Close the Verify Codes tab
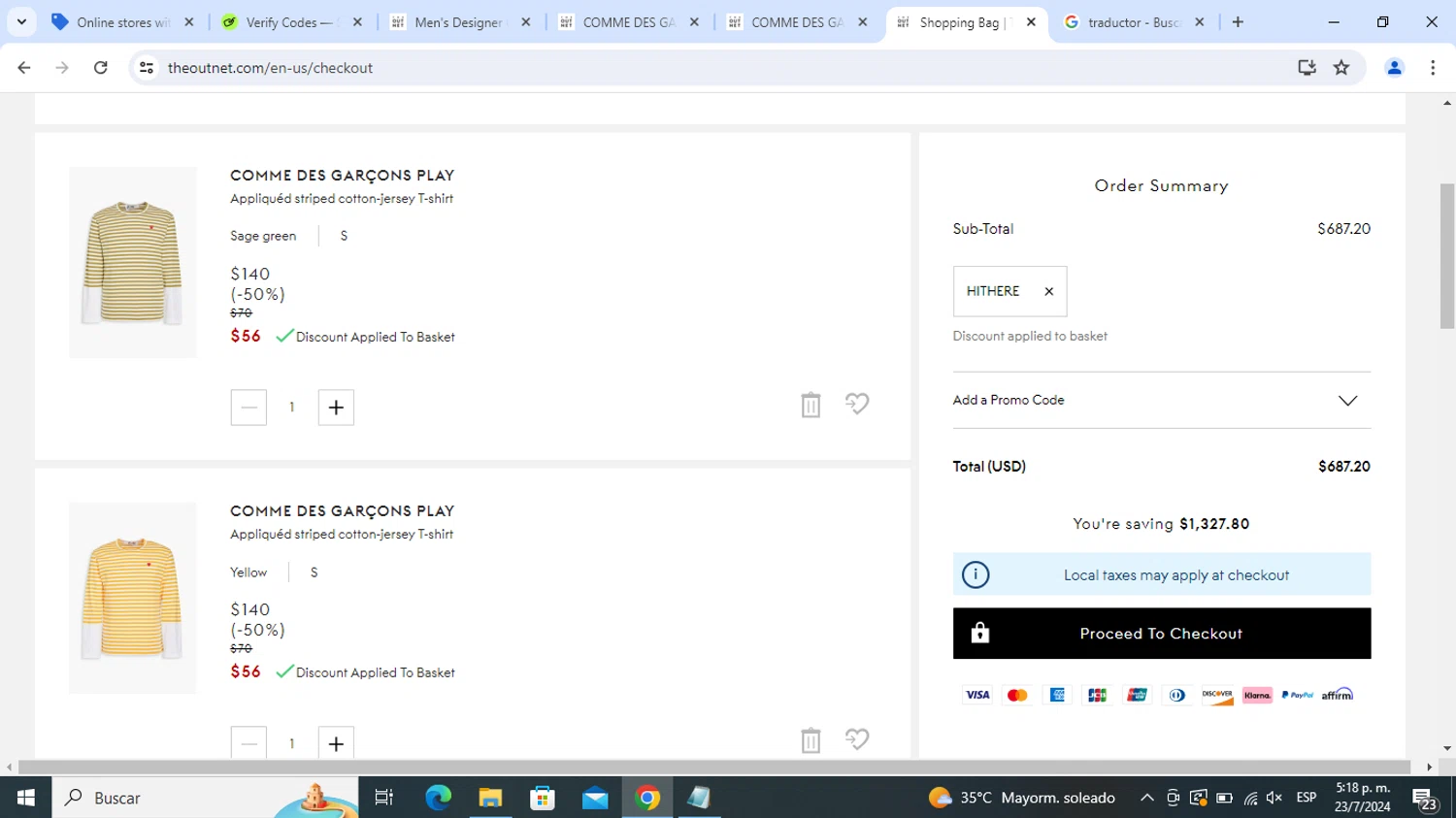Viewport: 1456px width, 818px height. click(x=357, y=22)
